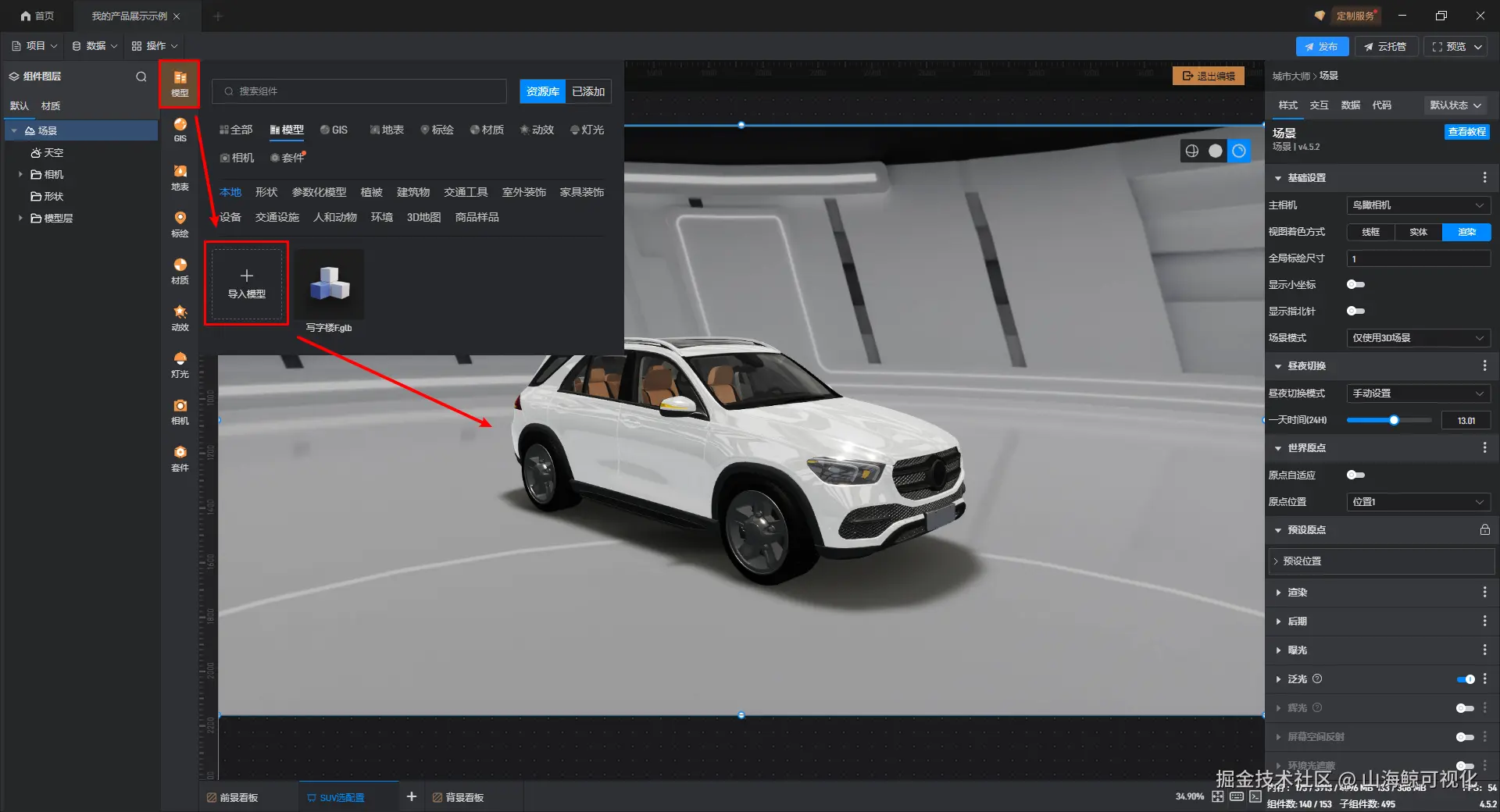Open the 动效 component sidebar icon
Screen dimensions: 1500x812
(x=180, y=318)
